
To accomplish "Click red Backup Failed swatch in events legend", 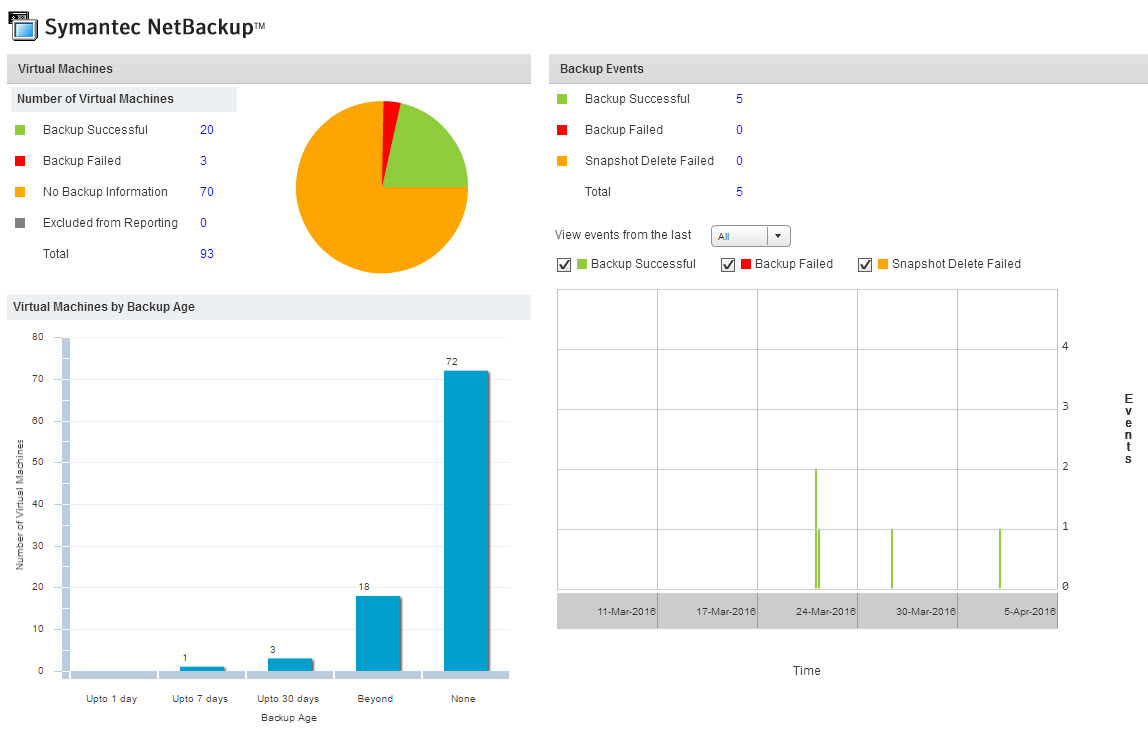I will (562, 130).
